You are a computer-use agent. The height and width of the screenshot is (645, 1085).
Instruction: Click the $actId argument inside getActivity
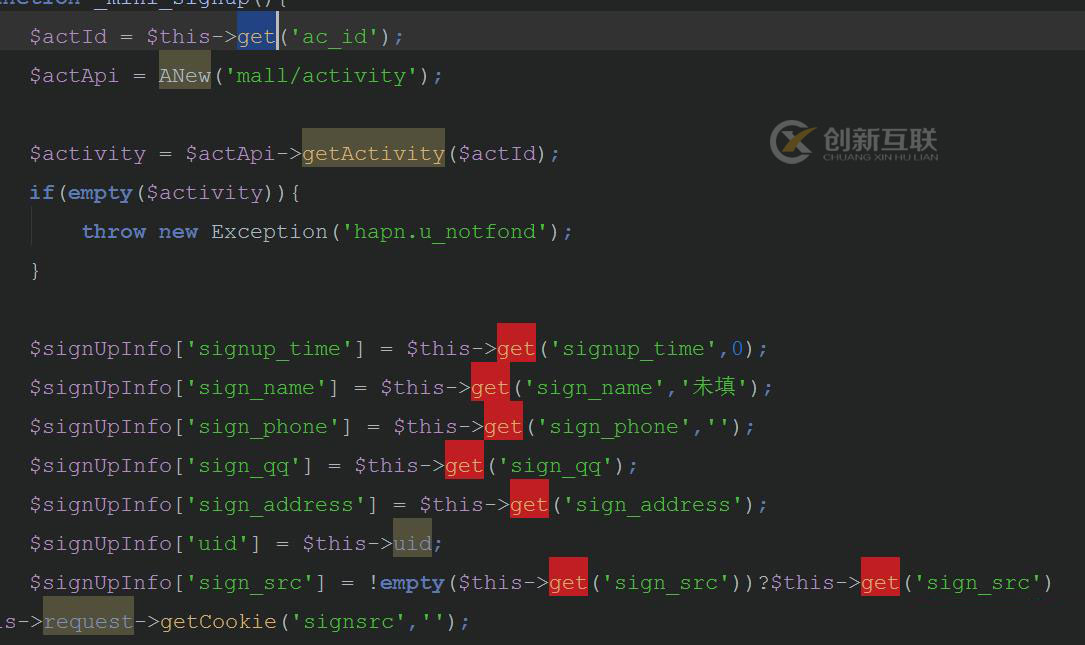(498, 153)
